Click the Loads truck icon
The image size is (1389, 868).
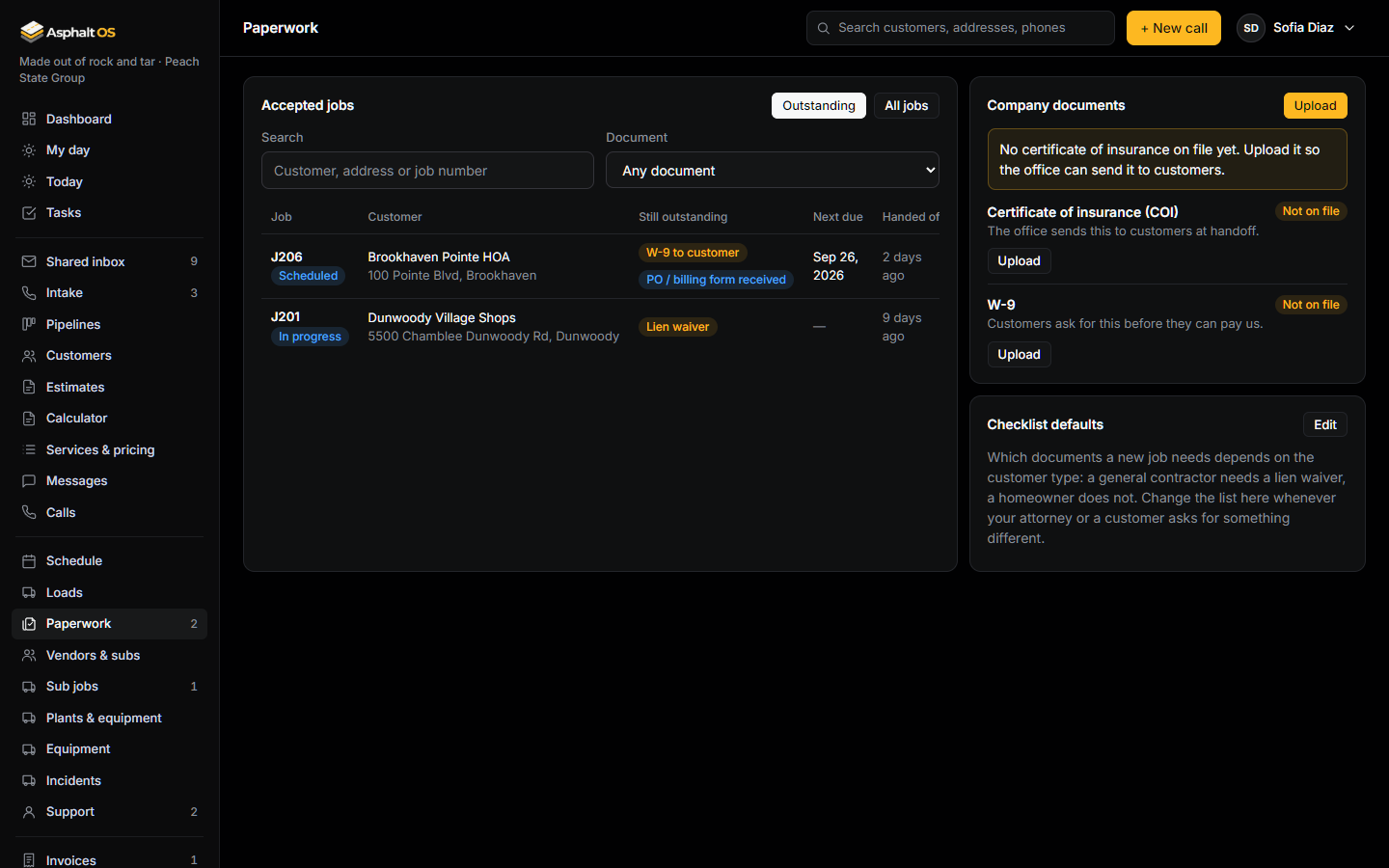click(x=29, y=592)
